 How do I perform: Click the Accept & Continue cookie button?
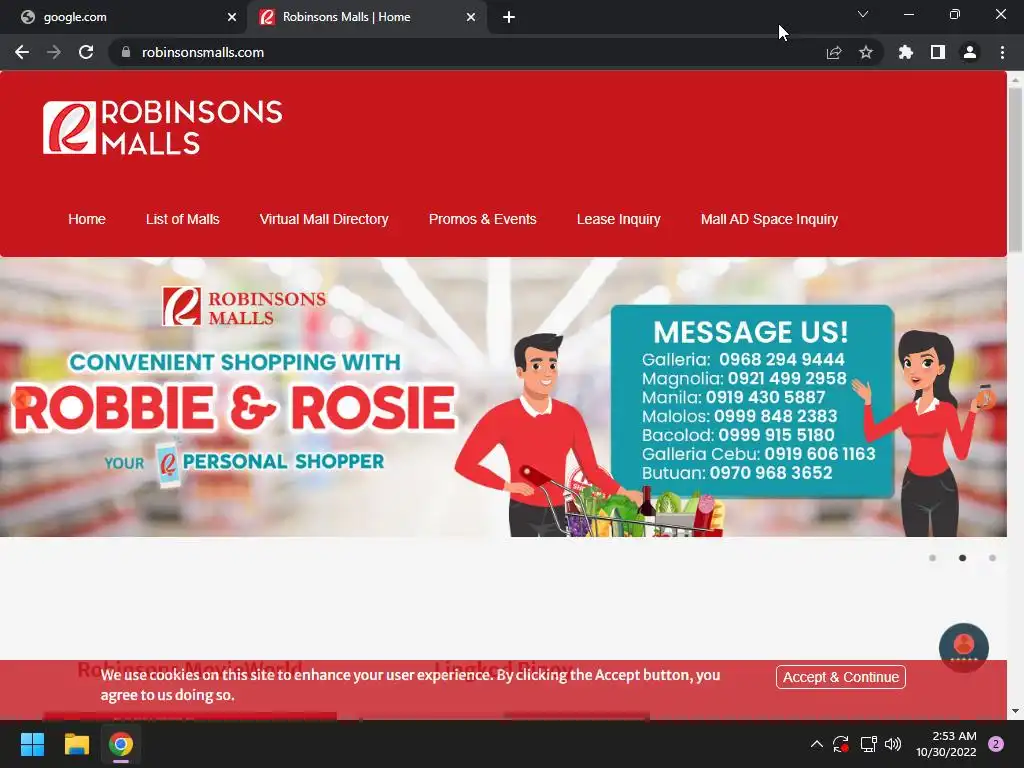[840, 677]
